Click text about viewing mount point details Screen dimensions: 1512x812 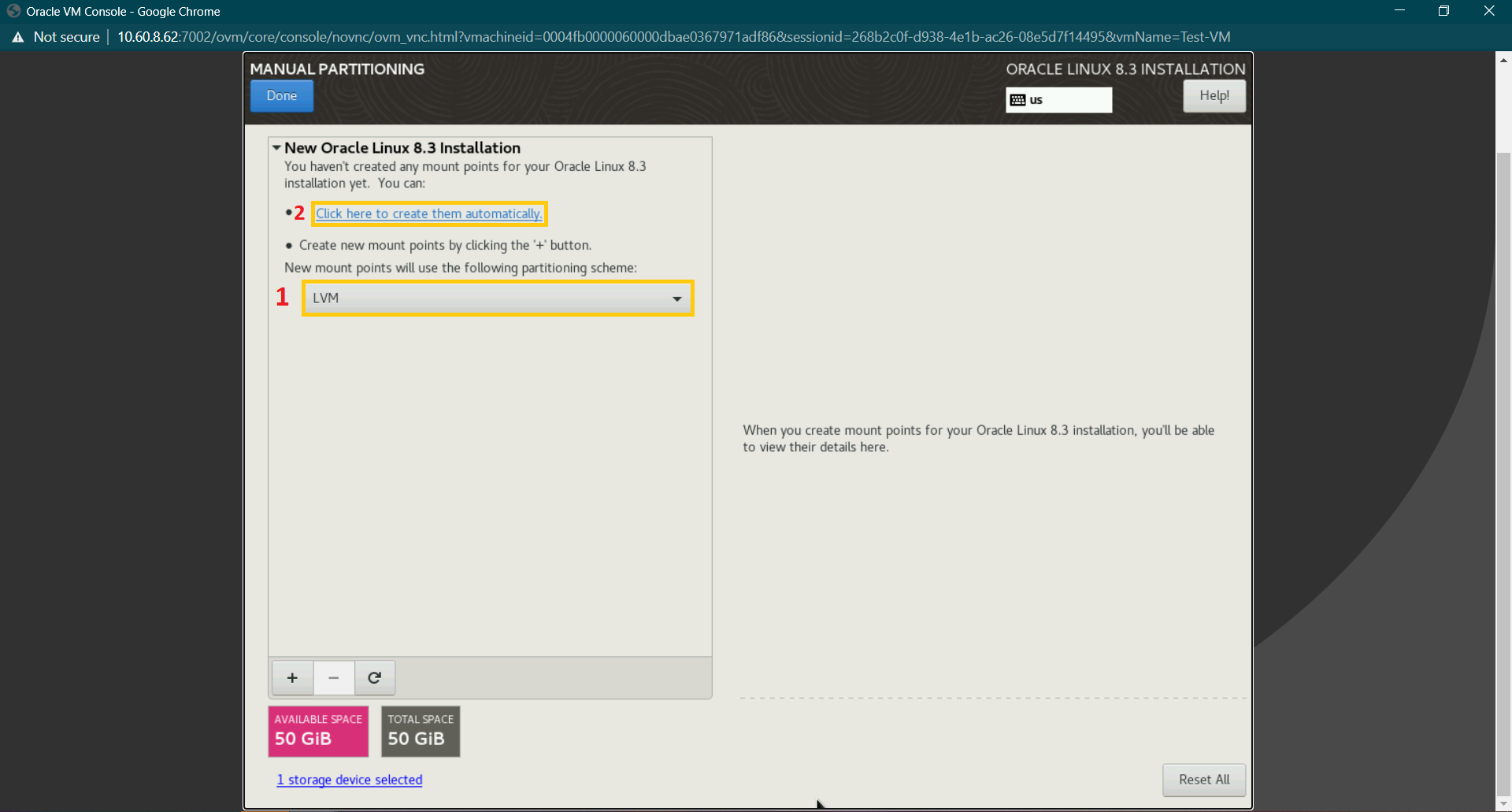tap(978, 439)
